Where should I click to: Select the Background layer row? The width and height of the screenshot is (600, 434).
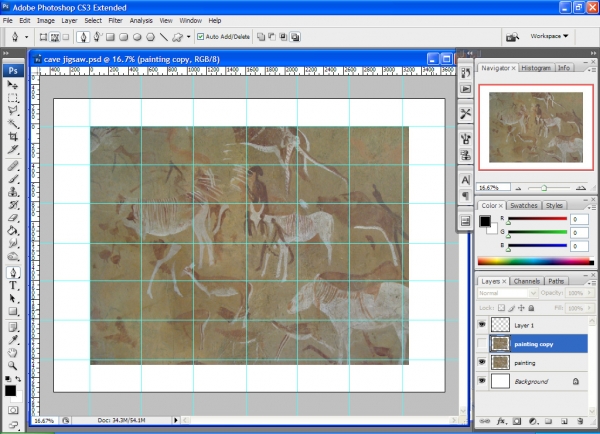point(532,381)
